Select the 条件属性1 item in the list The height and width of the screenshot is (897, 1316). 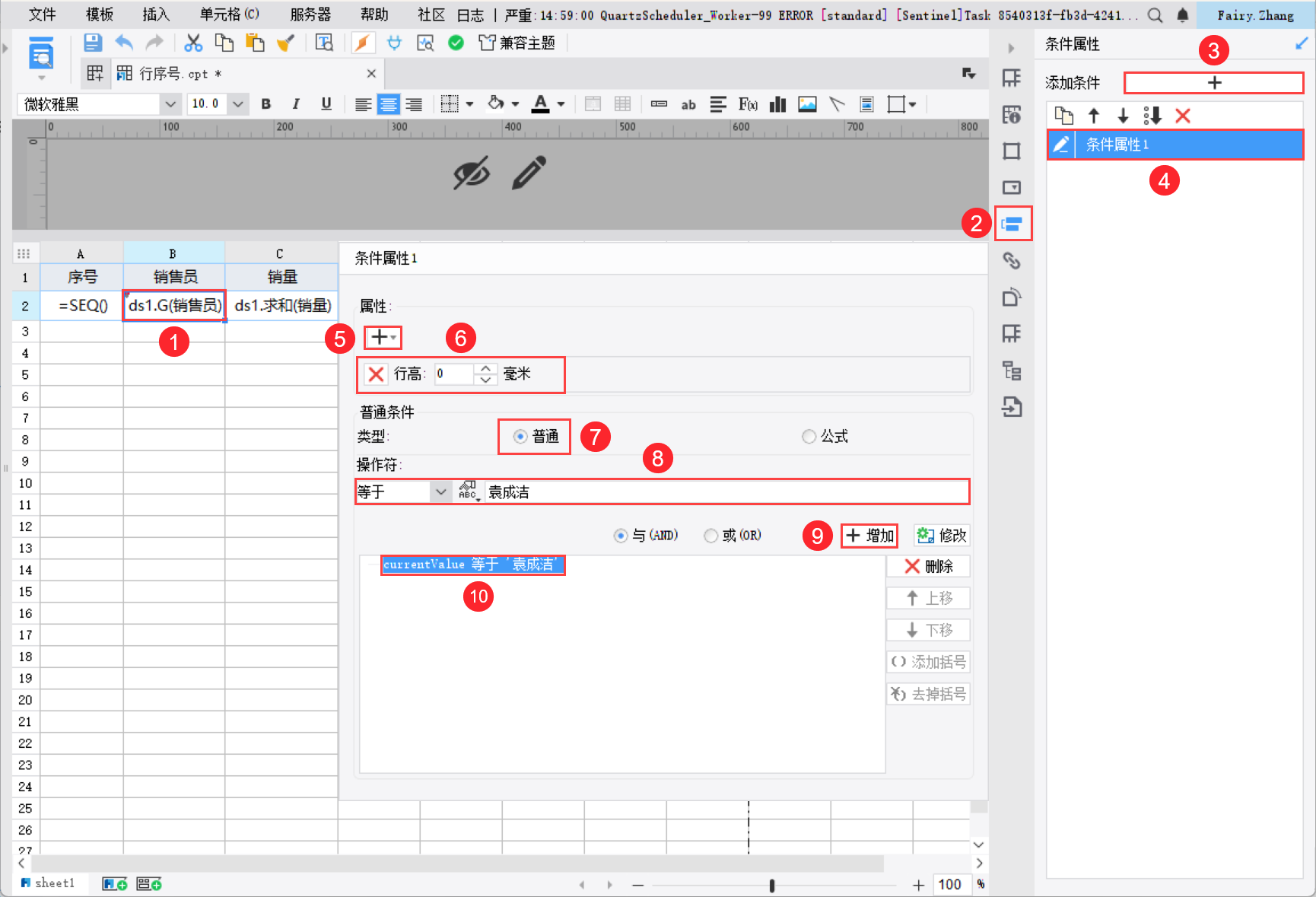(1175, 145)
